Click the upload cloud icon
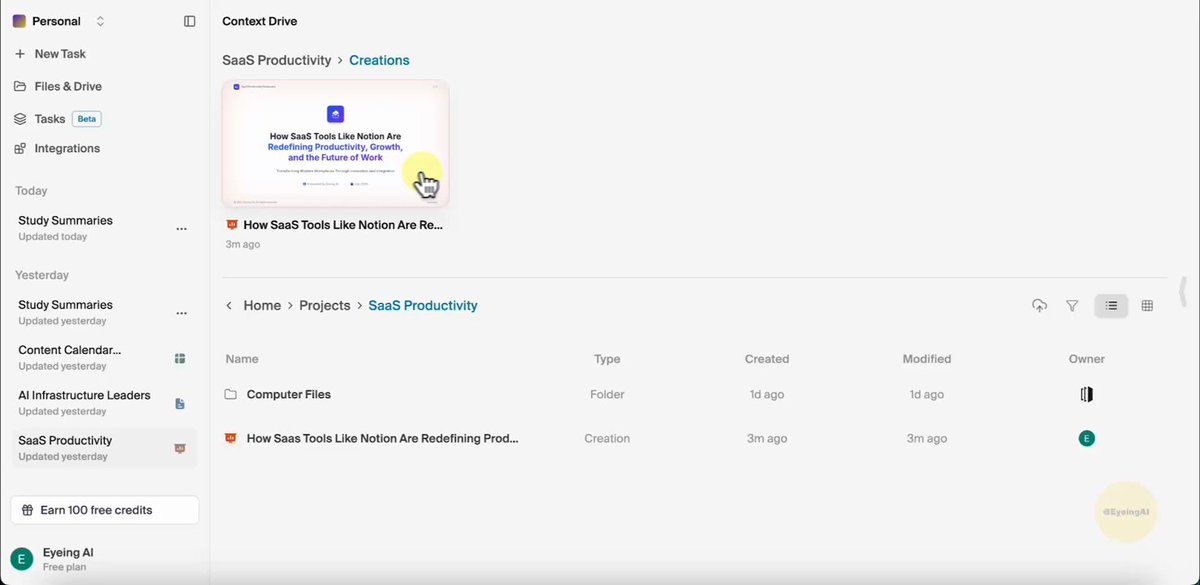Screen dimensions: 1200x585 1039,306
